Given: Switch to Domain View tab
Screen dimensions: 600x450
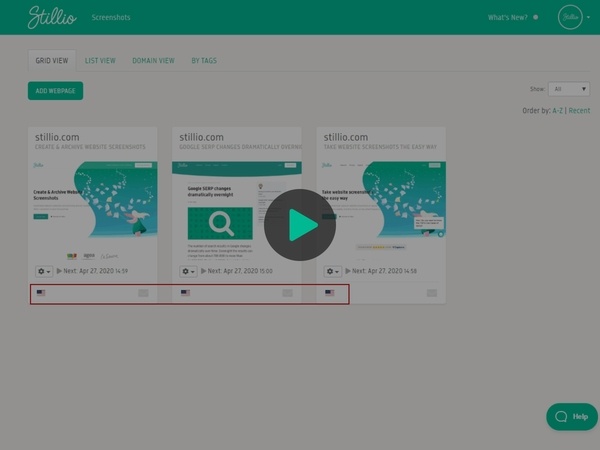Looking at the screenshot, I should 153,60.
